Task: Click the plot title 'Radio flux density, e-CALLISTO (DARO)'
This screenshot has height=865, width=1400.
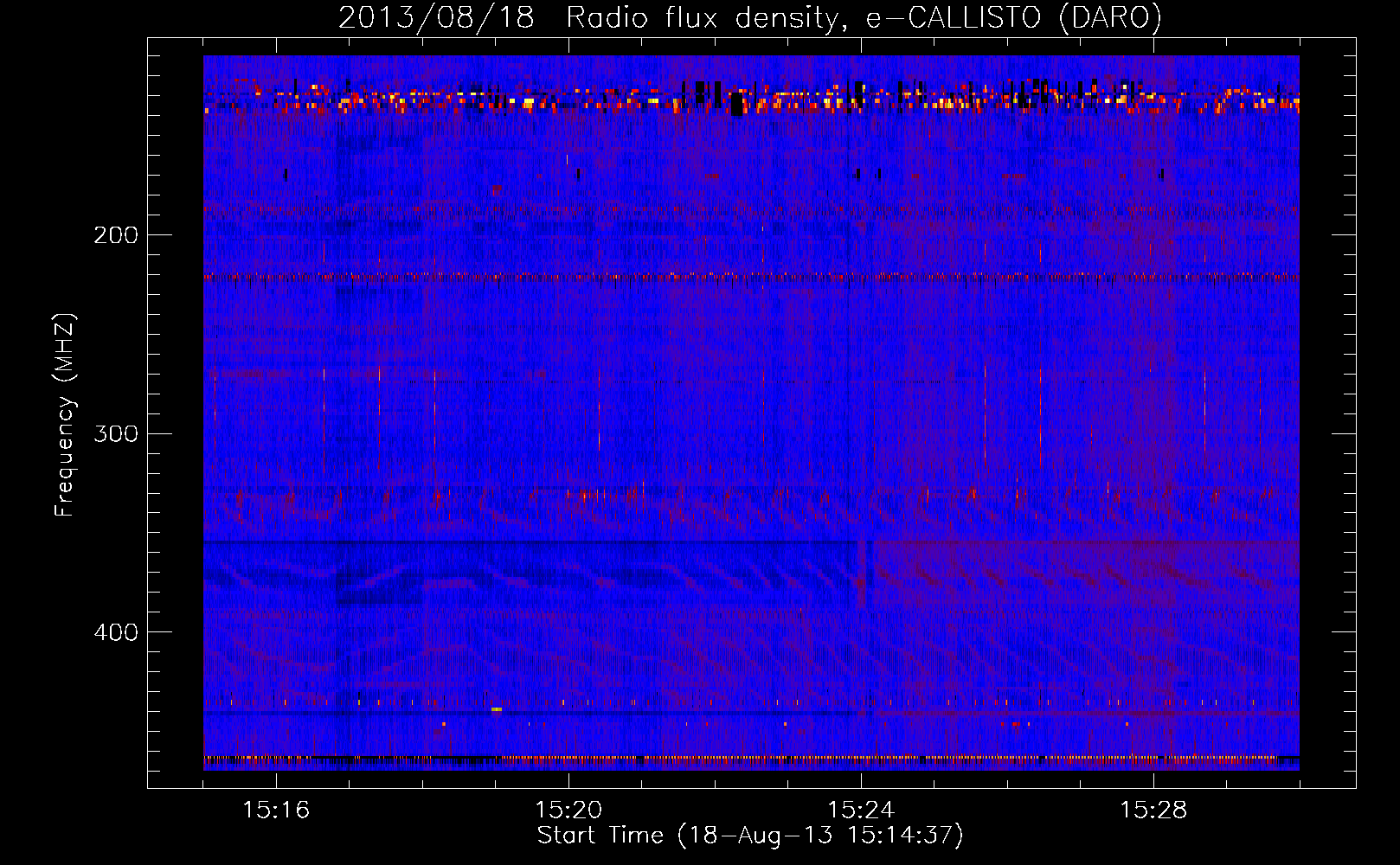Action: (x=864, y=17)
